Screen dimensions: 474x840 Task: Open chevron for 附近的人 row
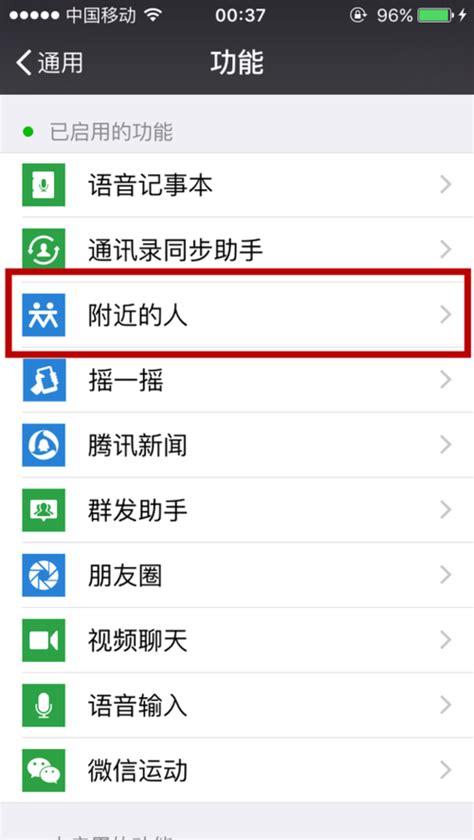[x=446, y=315]
